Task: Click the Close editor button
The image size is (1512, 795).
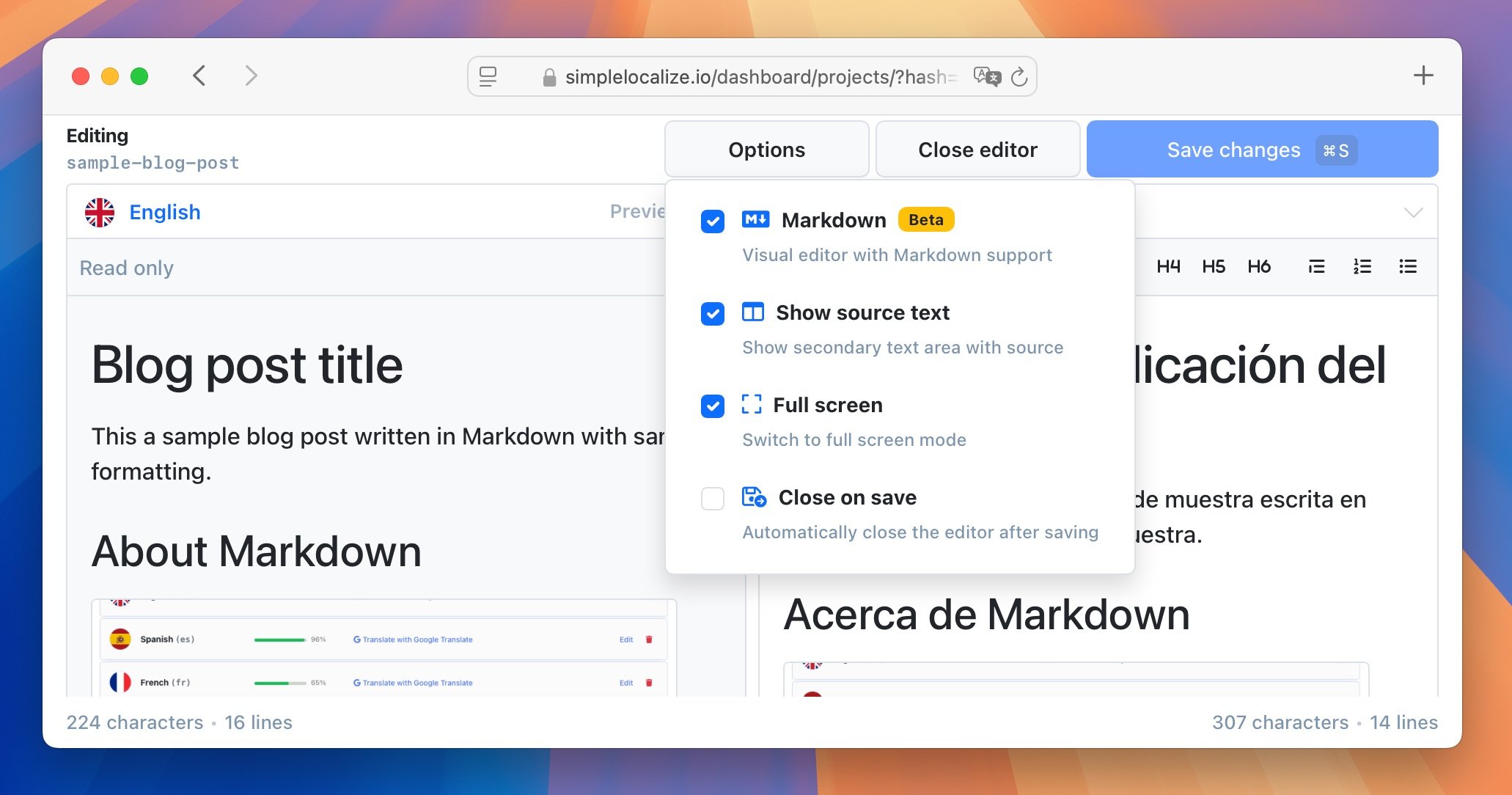Action: click(977, 150)
